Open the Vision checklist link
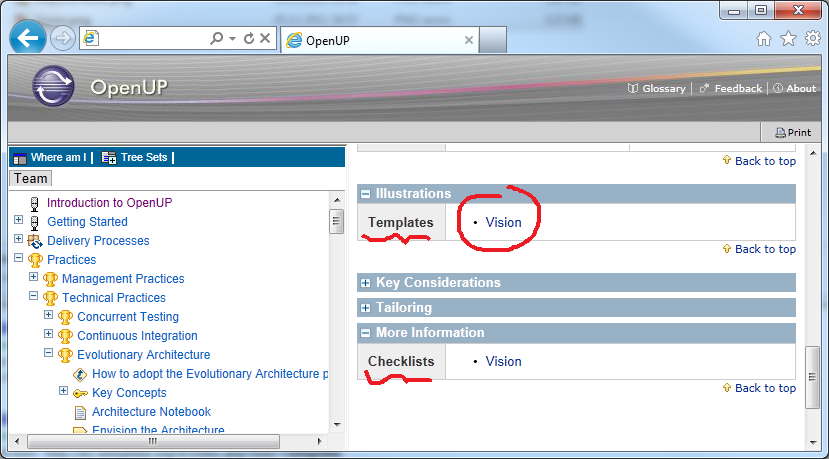The image size is (829, 459). [503, 362]
